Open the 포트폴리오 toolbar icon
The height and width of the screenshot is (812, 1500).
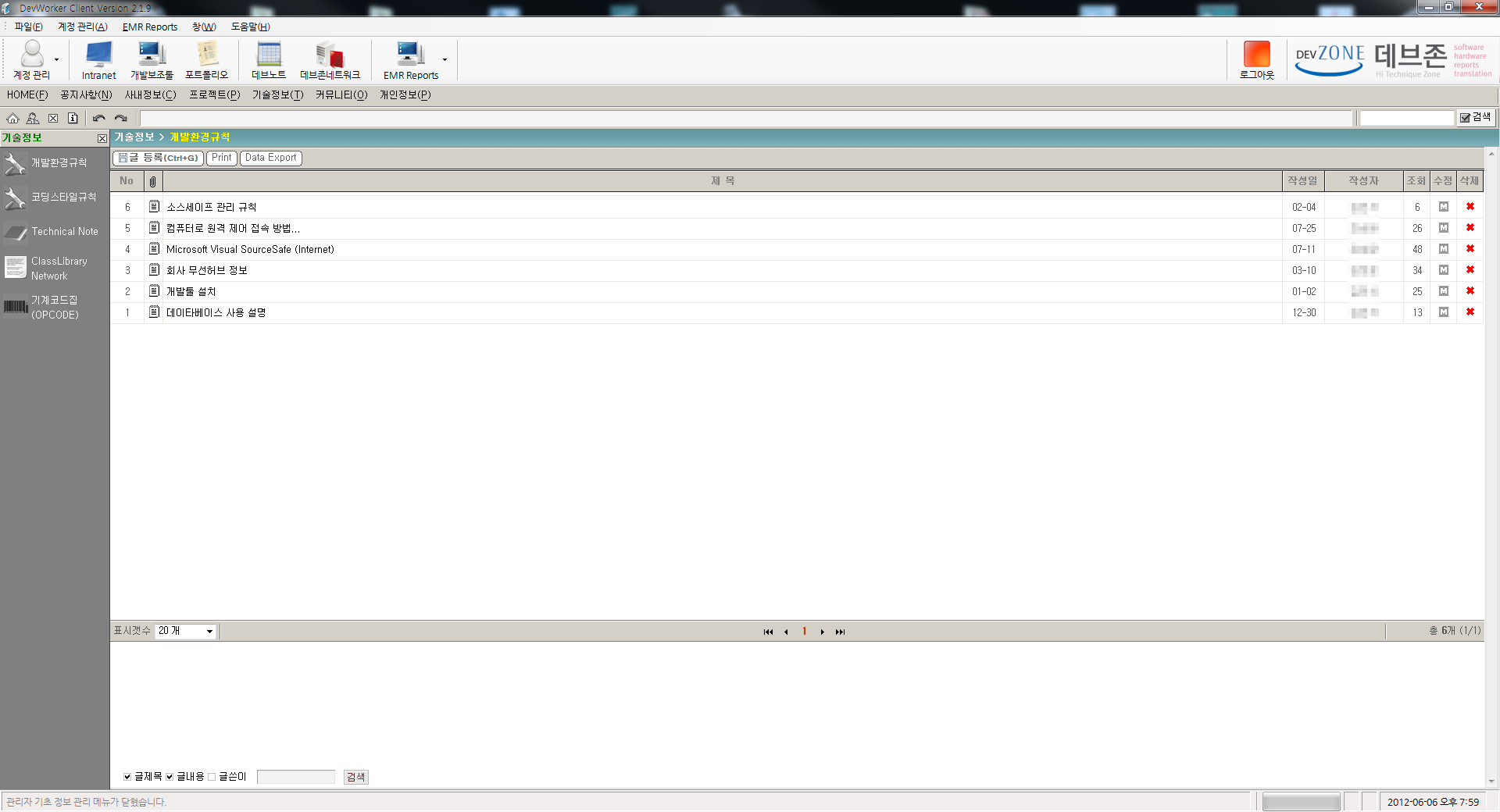click(207, 59)
